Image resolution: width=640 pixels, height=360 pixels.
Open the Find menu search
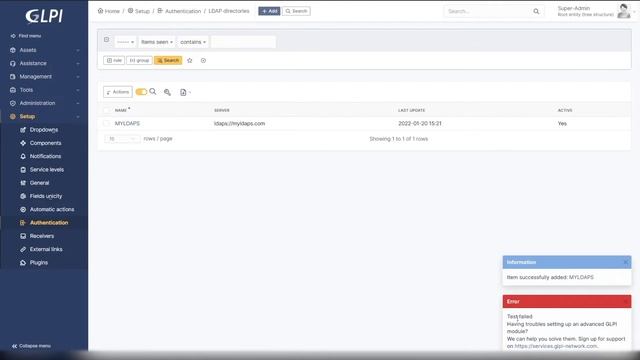coord(26,36)
